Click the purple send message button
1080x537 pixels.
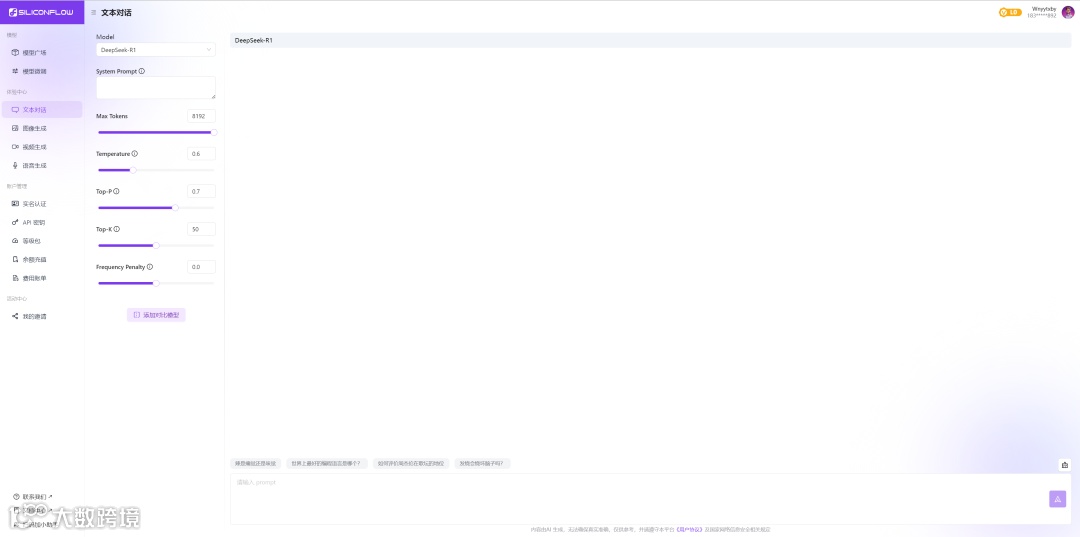pyautogui.click(x=1057, y=499)
